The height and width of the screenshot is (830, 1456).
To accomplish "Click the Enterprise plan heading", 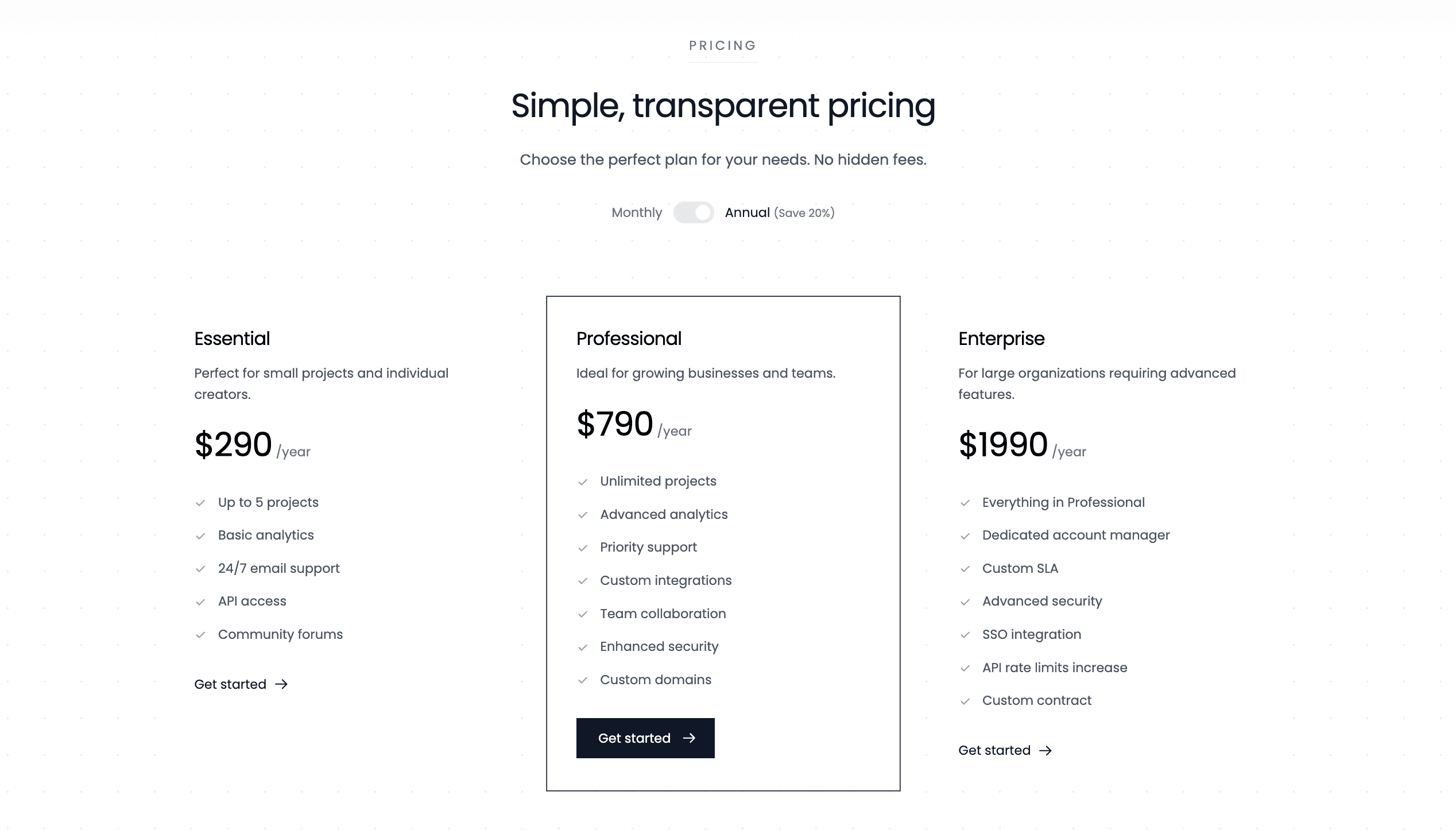I will (x=1001, y=339).
